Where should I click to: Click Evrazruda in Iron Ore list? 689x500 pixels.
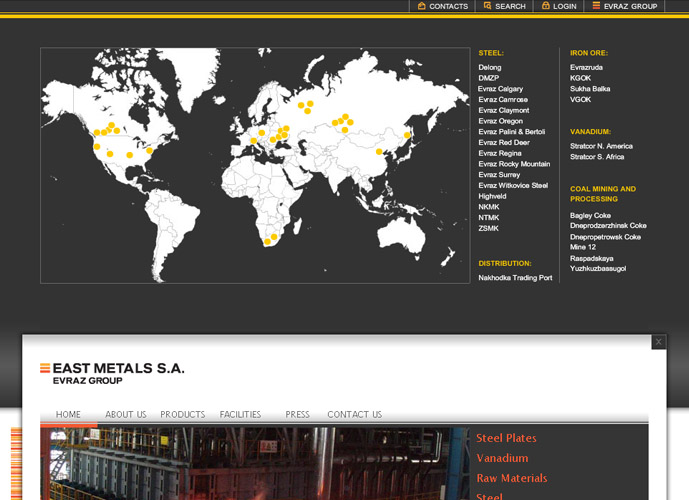586,67
